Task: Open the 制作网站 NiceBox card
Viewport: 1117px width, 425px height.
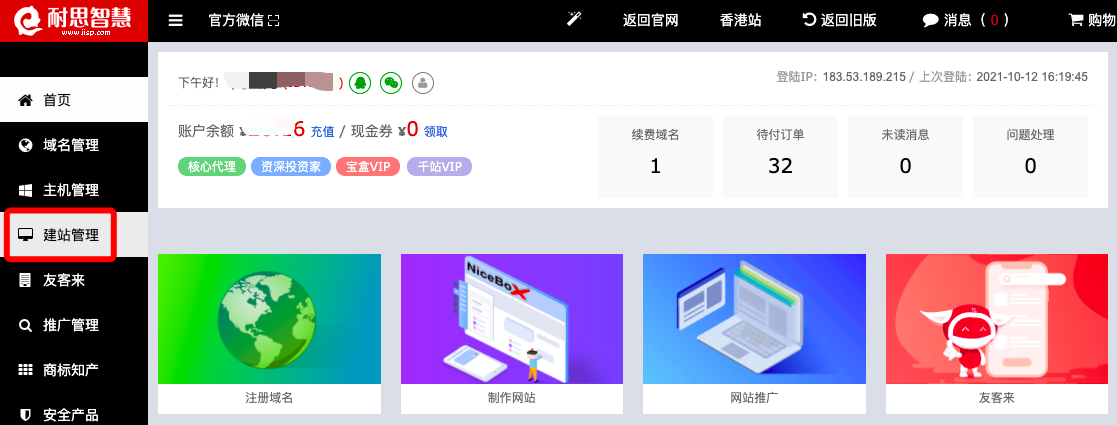Action: [x=511, y=334]
